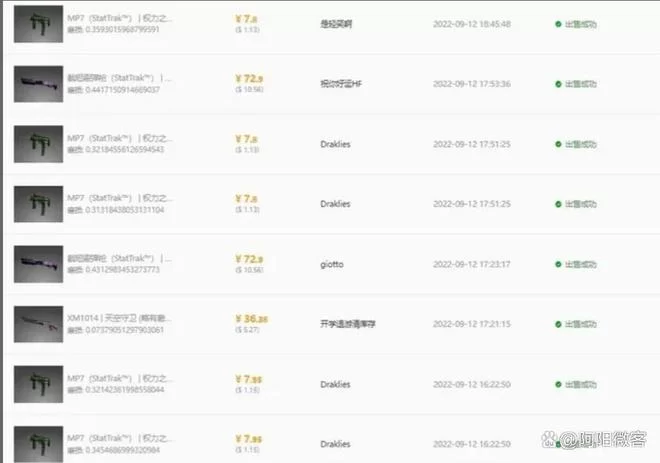Image resolution: width=660 pixels, height=463 pixels.
Task: Open buyer 开学退游清库存 profile
Action: (x=350, y=324)
